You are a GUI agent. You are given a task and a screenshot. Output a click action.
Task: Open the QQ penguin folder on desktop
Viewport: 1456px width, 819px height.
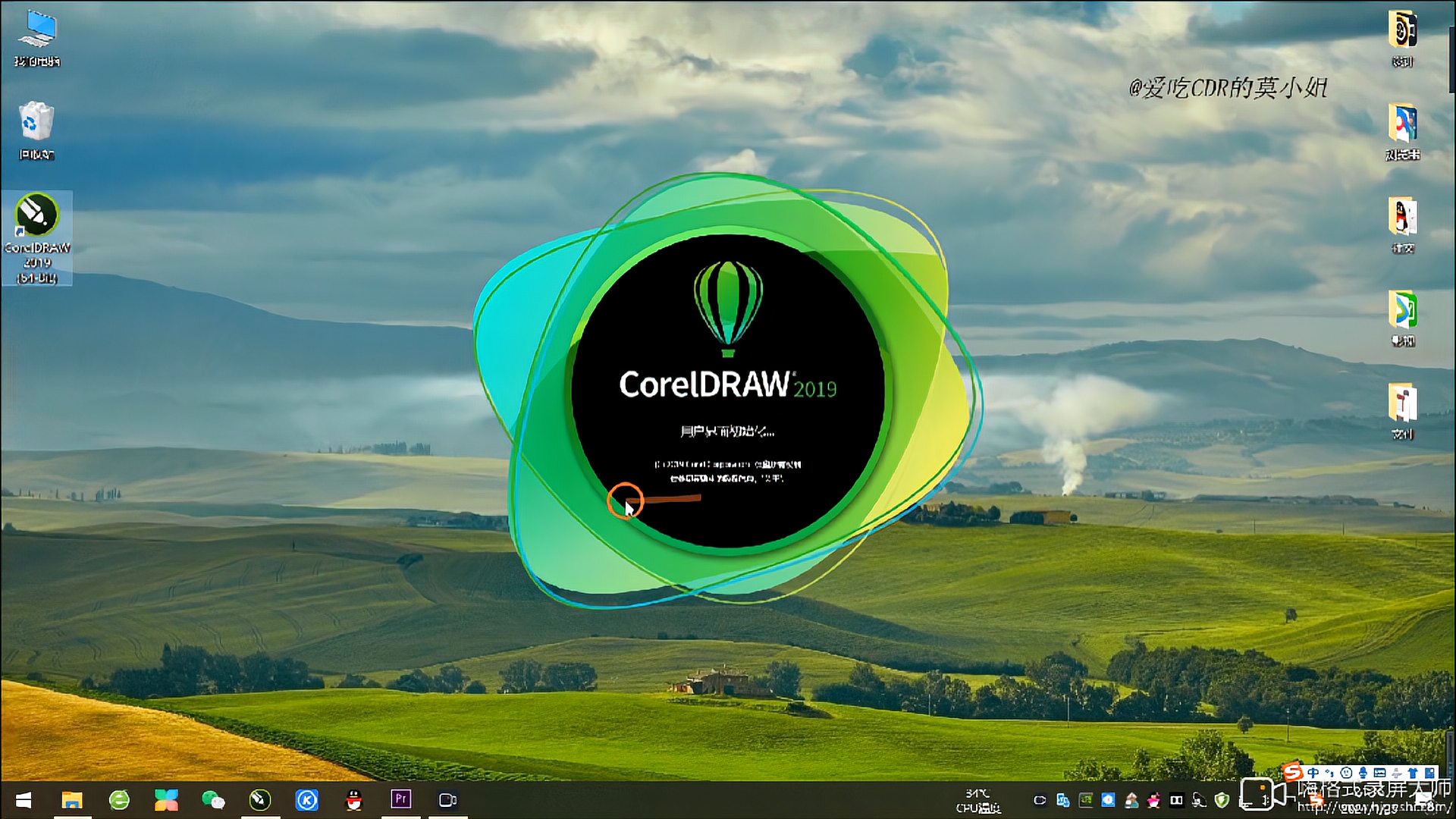[1402, 225]
